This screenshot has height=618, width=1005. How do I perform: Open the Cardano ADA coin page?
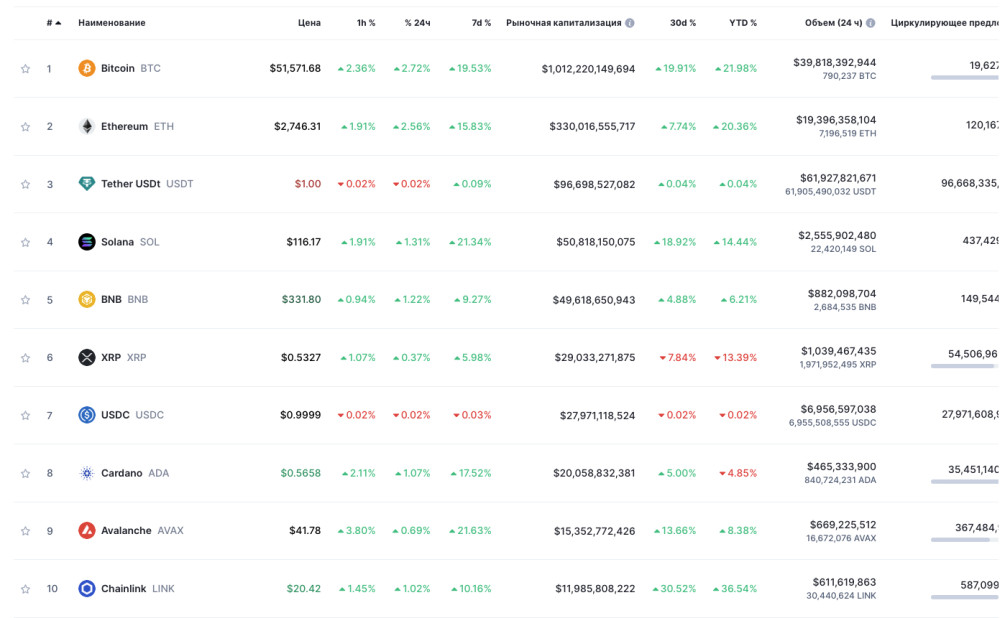[135, 473]
